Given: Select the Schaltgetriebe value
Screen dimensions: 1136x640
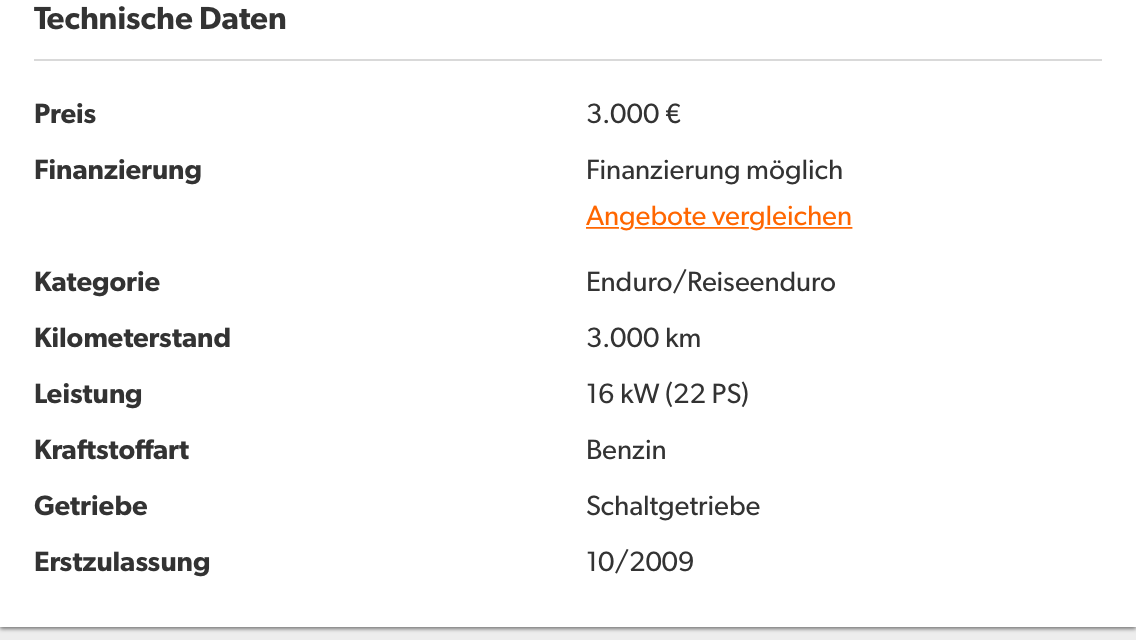Looking at the screenshot, I should (673, 506).
